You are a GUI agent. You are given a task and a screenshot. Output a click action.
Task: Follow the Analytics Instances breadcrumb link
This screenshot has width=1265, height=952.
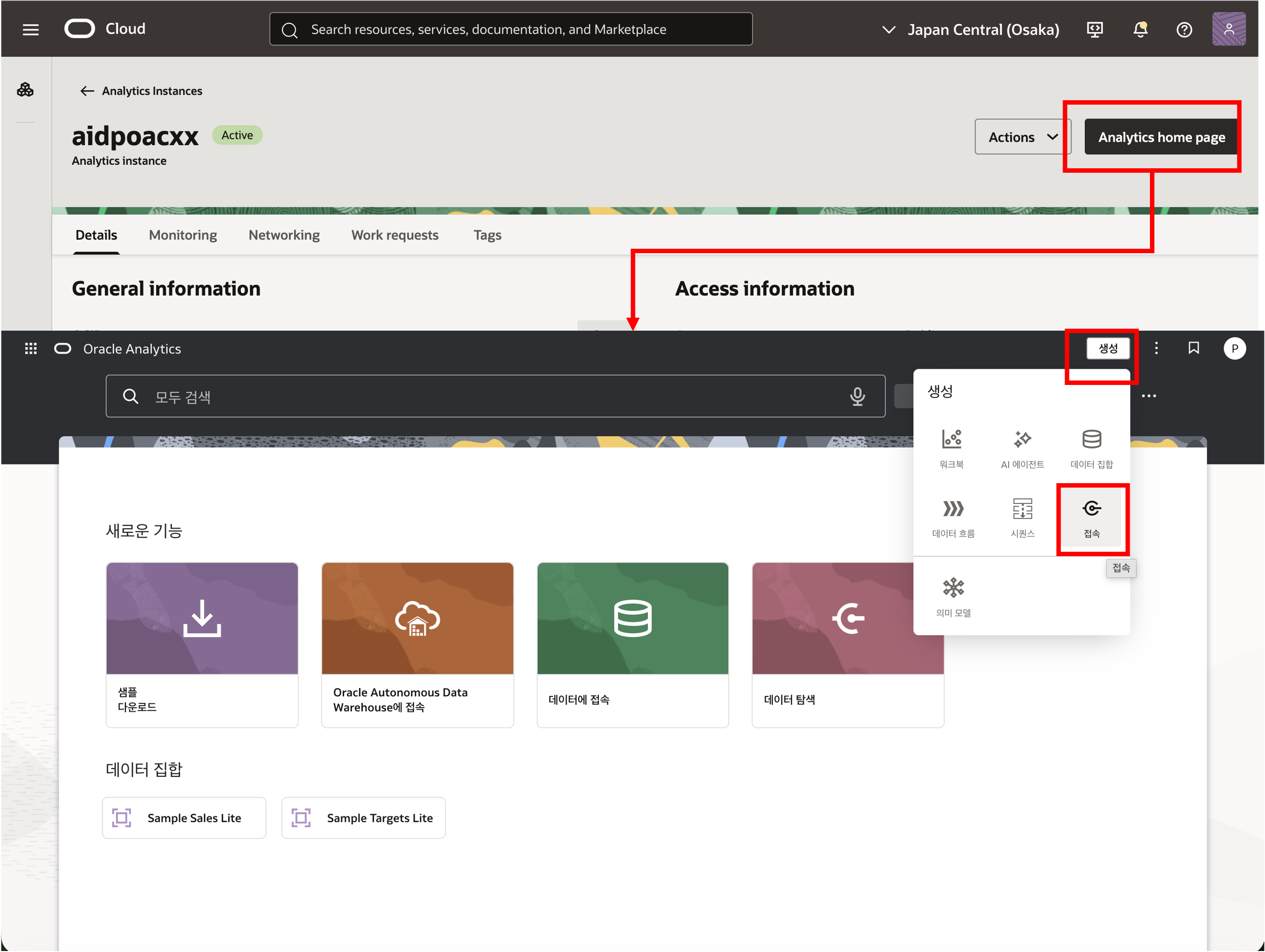152,91
